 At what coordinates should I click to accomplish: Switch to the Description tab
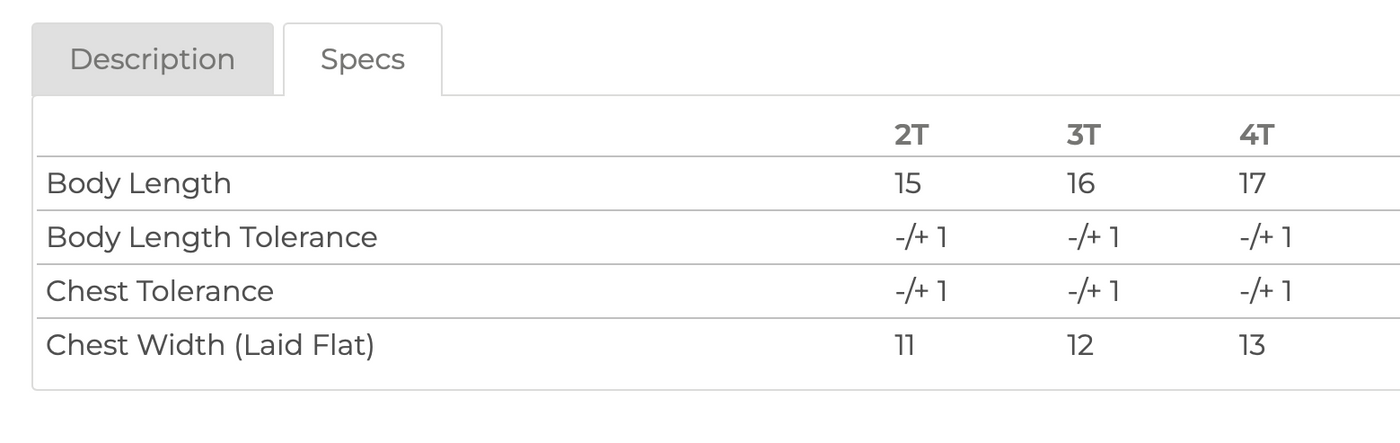tap(152, 59)
